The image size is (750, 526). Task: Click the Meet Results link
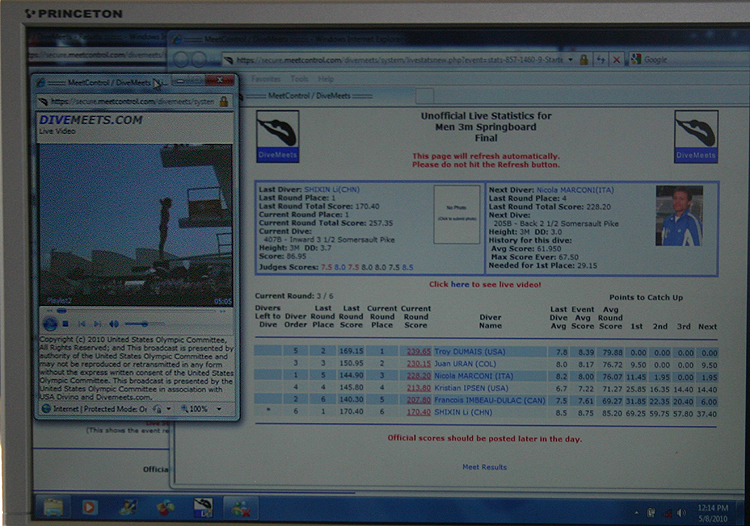[484, 467]
